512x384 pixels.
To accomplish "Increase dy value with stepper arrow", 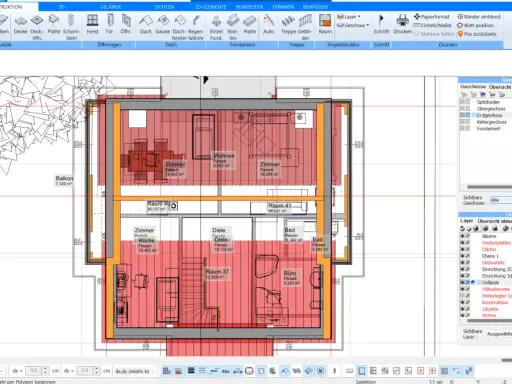I will coord(97,369).
